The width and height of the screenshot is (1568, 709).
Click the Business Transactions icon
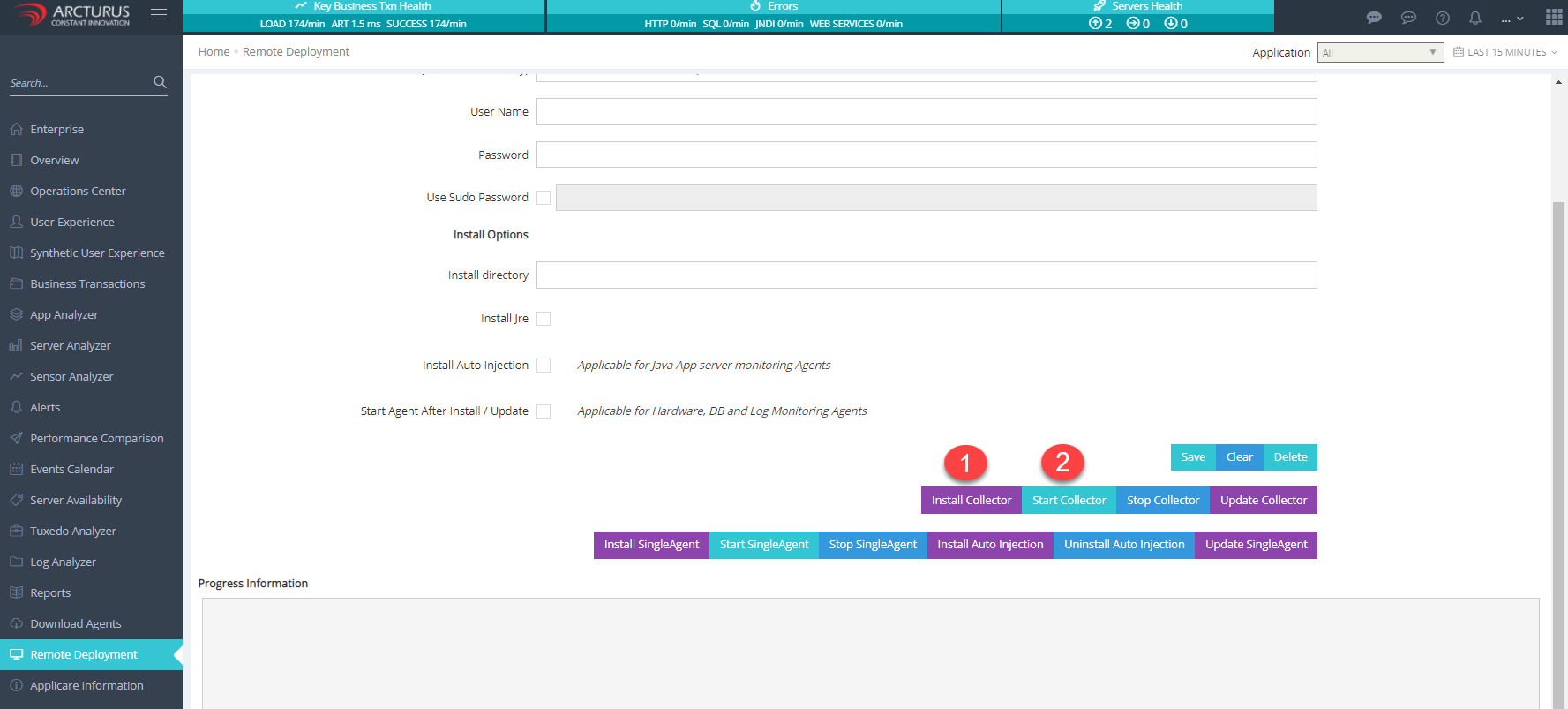coord(16,283)
